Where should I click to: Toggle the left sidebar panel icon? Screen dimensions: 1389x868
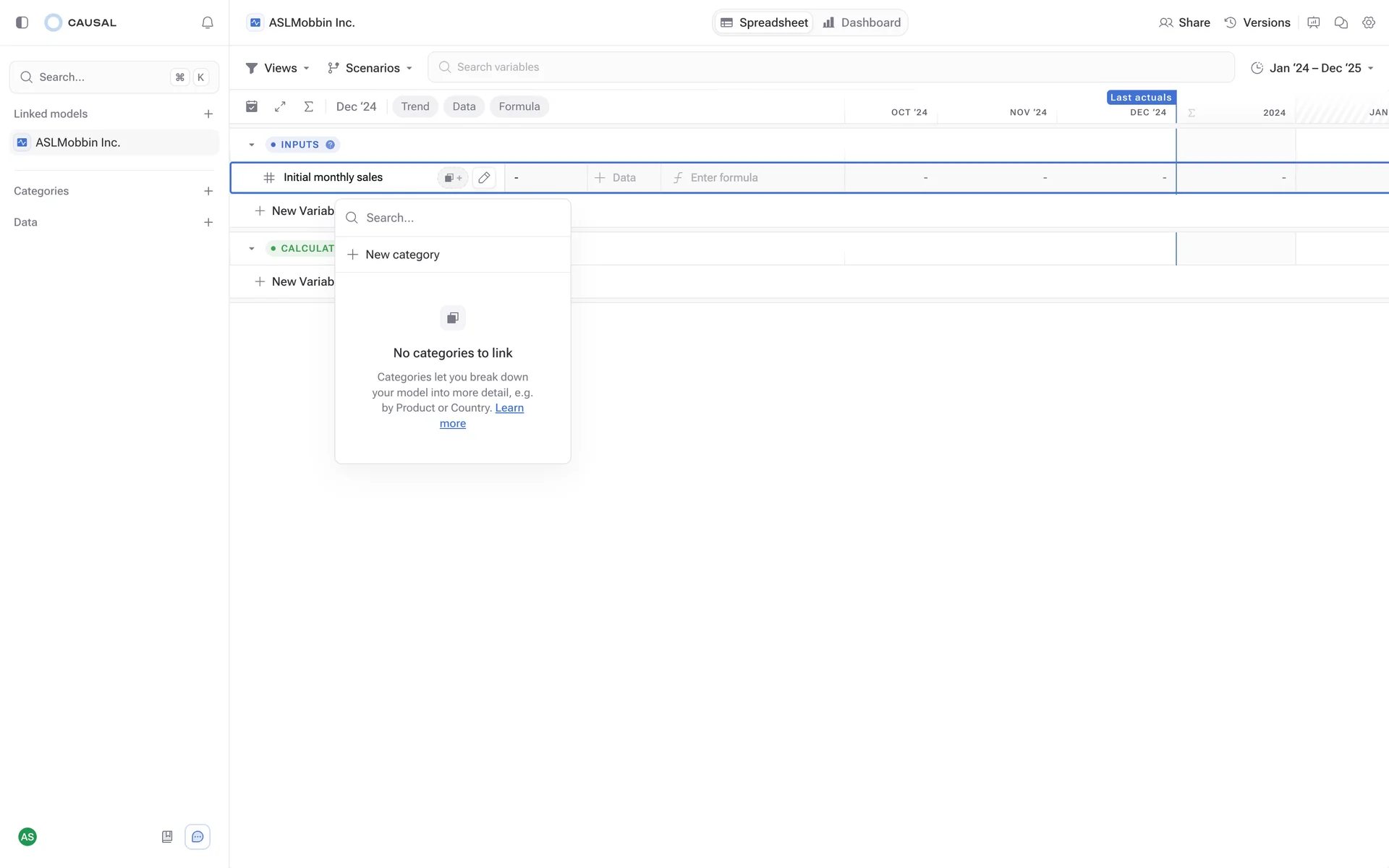(22, 22)
